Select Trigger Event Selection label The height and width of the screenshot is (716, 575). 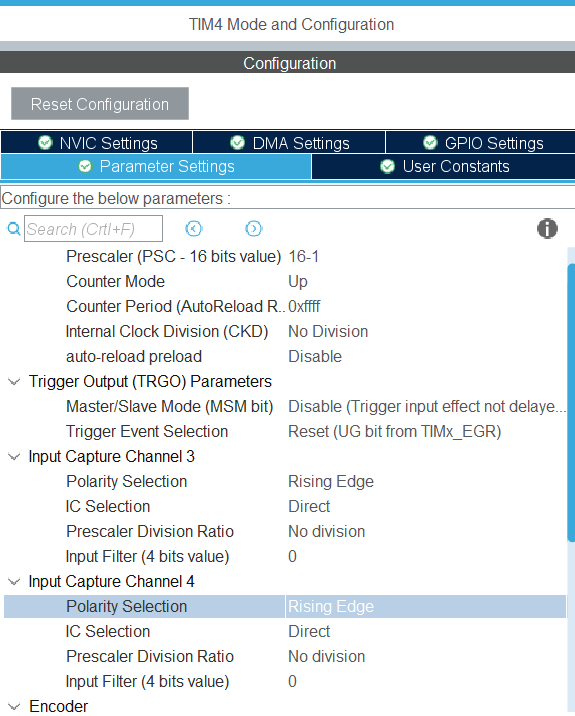(x=147, y=432)
